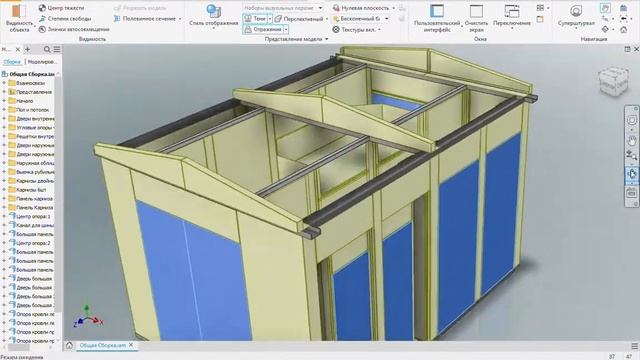Select the Центр опора:1 component
The image size is (640, 360).
point(30,216)
